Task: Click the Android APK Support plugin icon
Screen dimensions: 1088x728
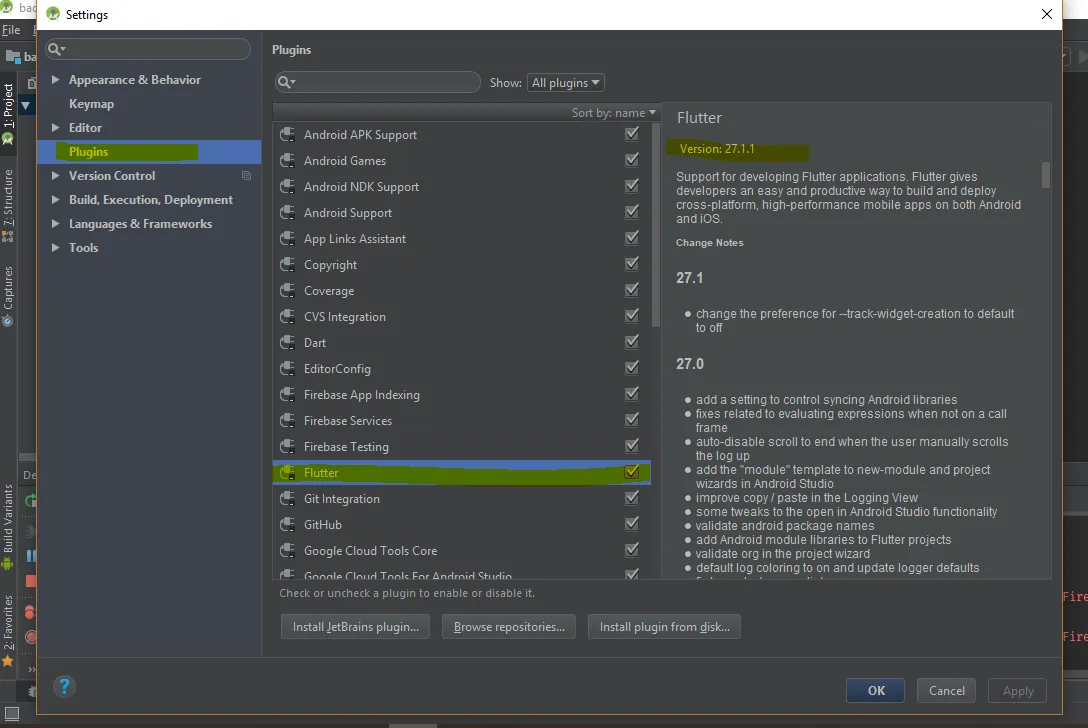Action: (x=287, y=135)
